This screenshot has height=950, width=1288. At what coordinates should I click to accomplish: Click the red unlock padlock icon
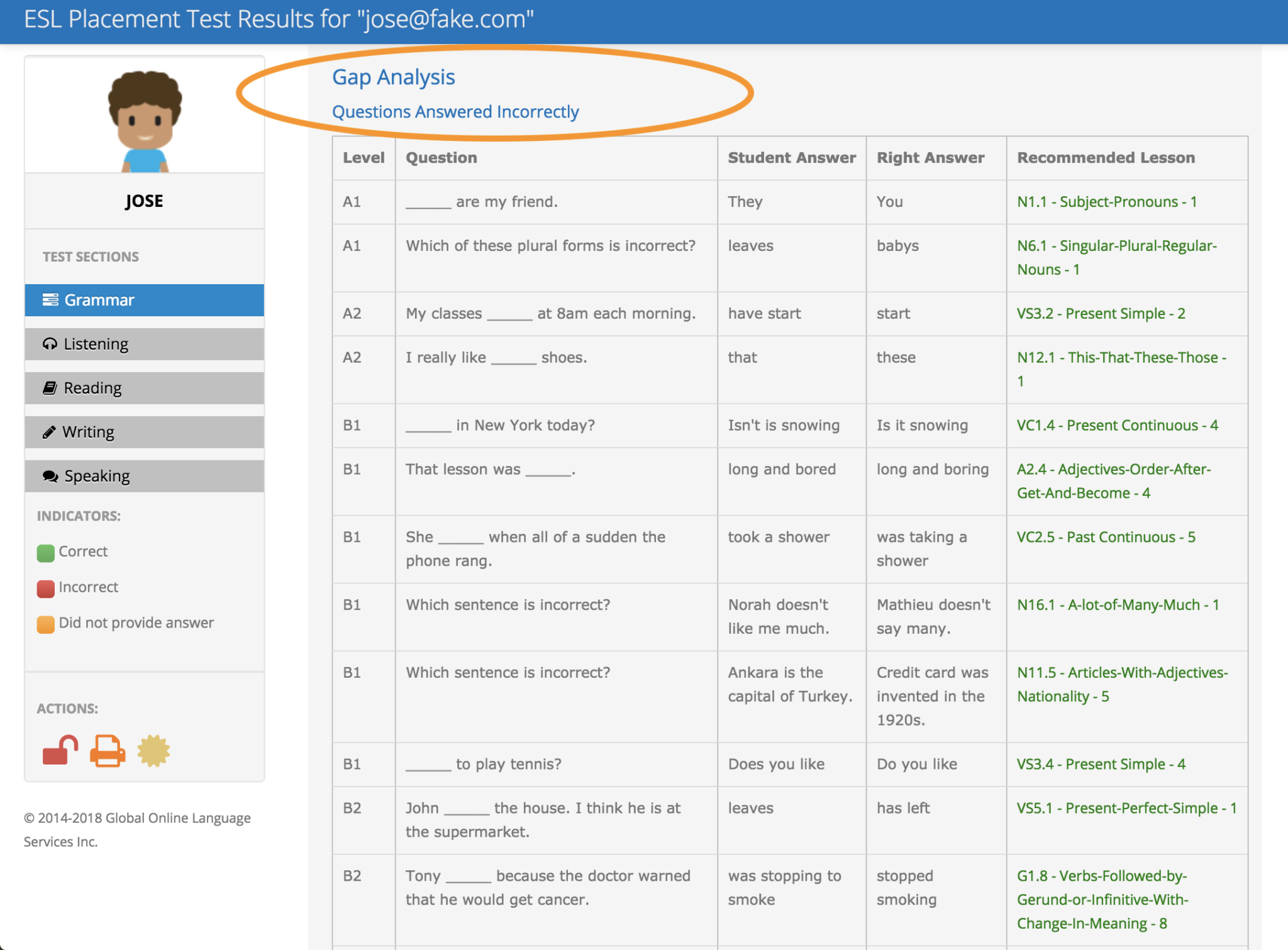60,751
